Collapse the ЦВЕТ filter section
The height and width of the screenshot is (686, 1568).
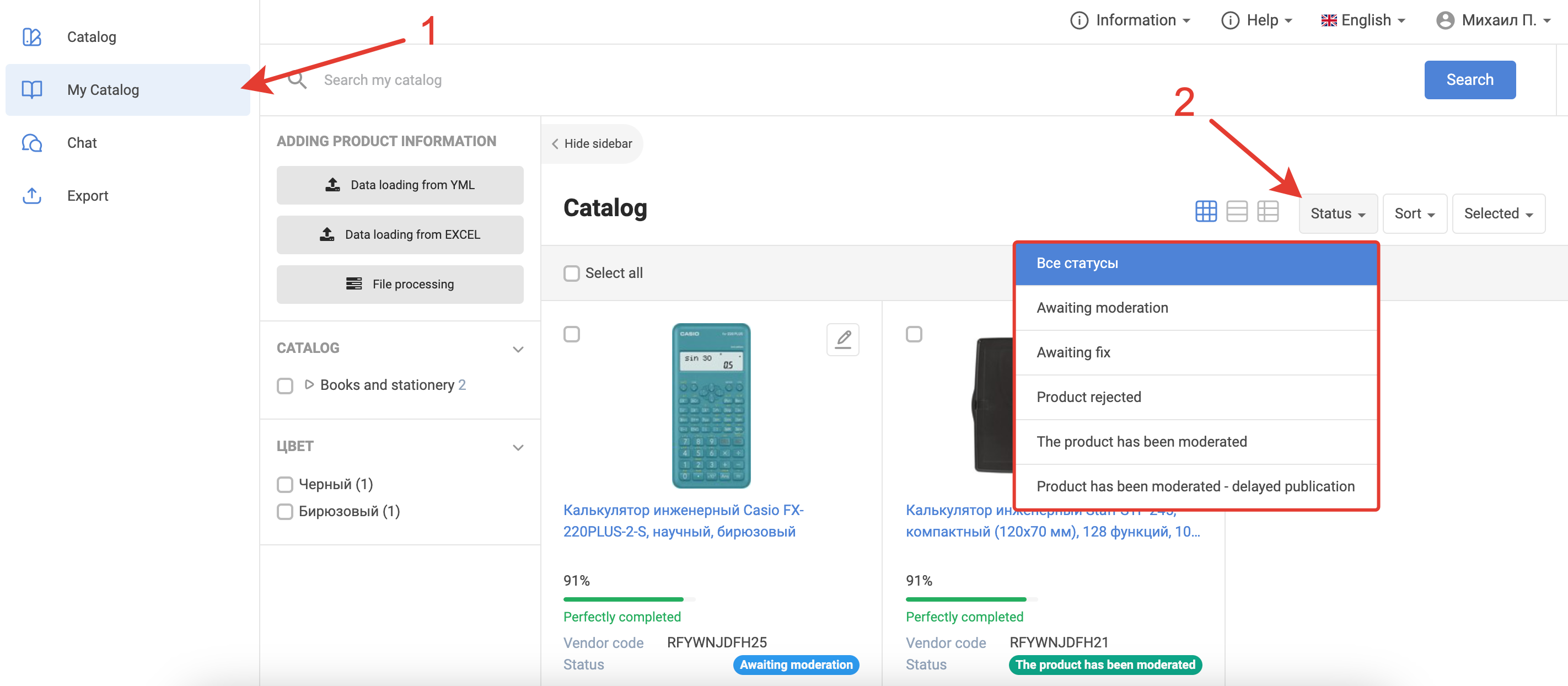[517, 447]
